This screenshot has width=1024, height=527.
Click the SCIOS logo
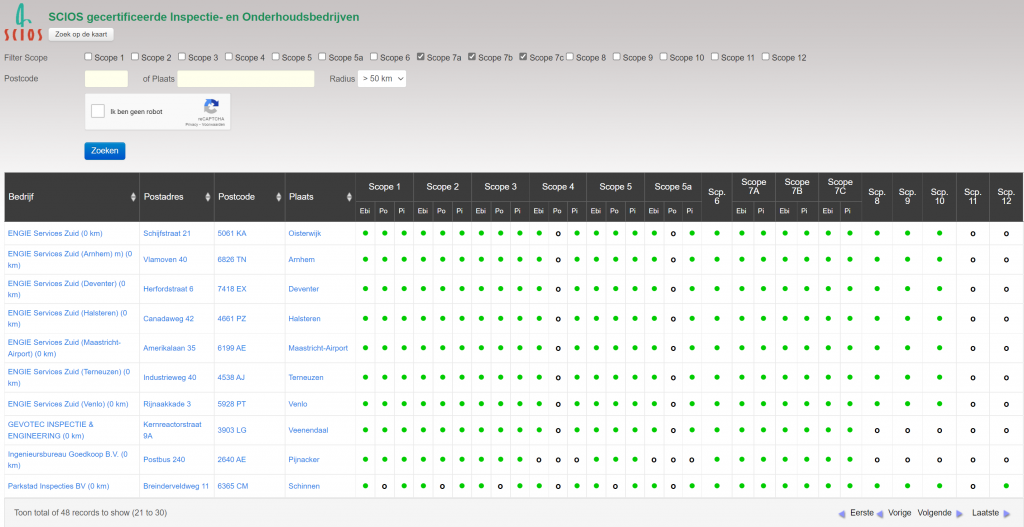pyautogui.click(x=24, y=22)
